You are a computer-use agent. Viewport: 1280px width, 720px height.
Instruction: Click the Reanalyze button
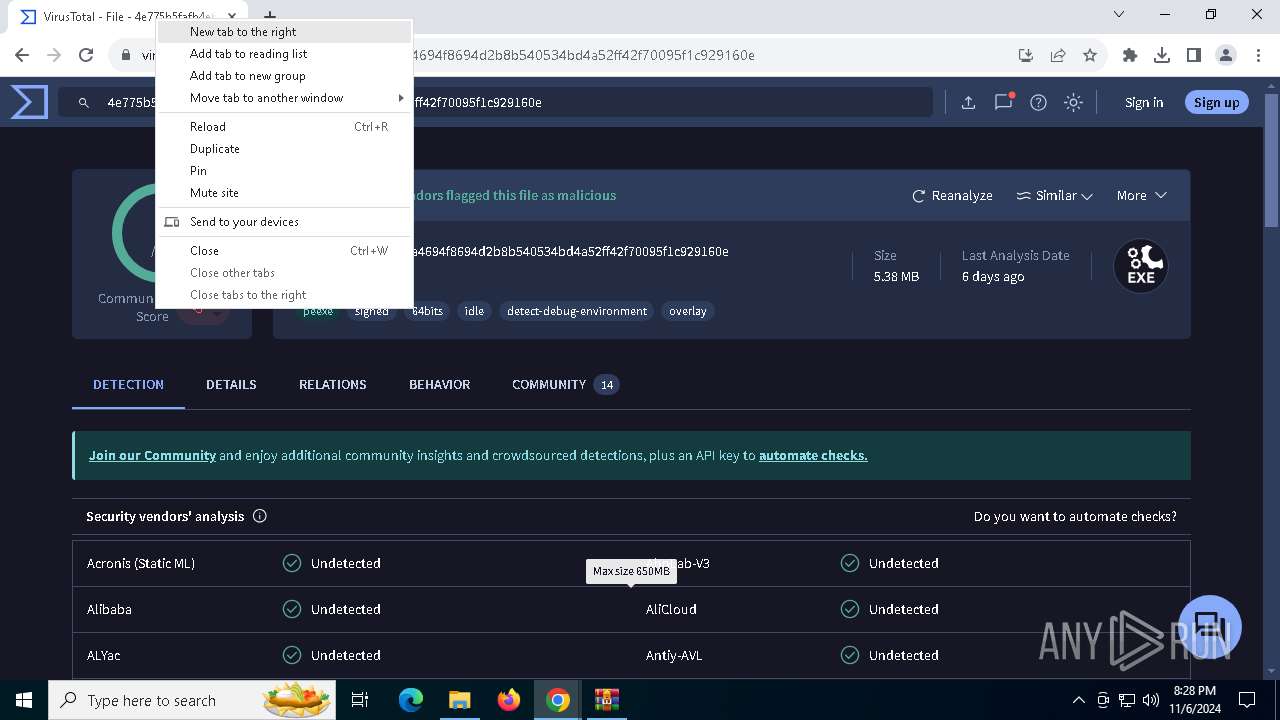click(952, 195)
